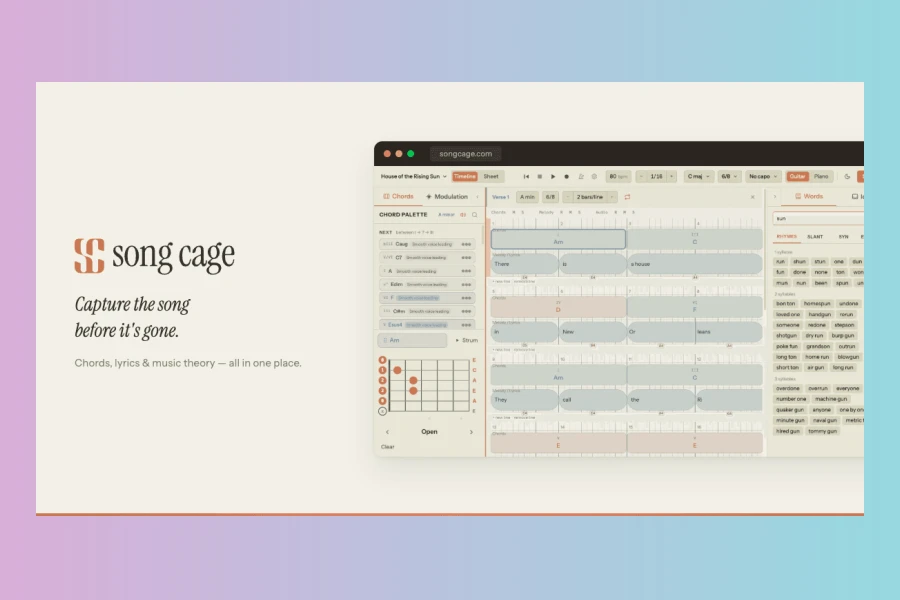This screenshot has width=900, height=600.
Task: Pick the rhyme word 'shotgun'
Action: [x=786, y=335]
